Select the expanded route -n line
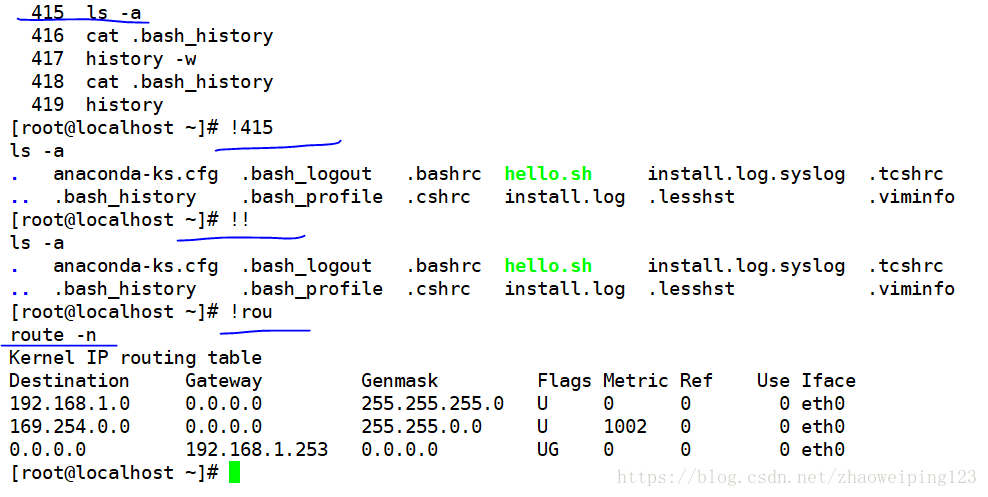 point(54,335)
